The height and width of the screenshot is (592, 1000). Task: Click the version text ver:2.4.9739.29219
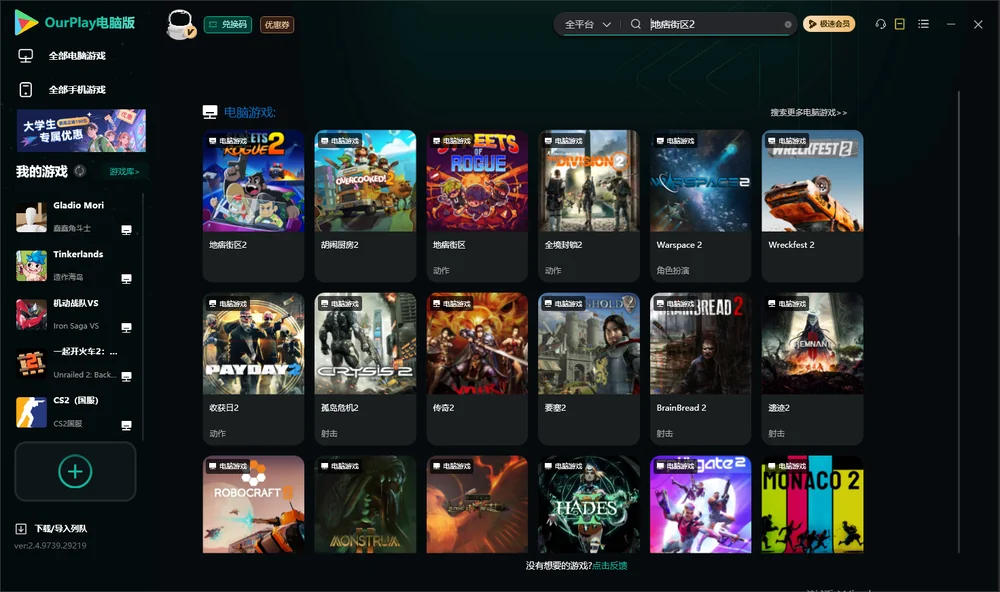50,545
